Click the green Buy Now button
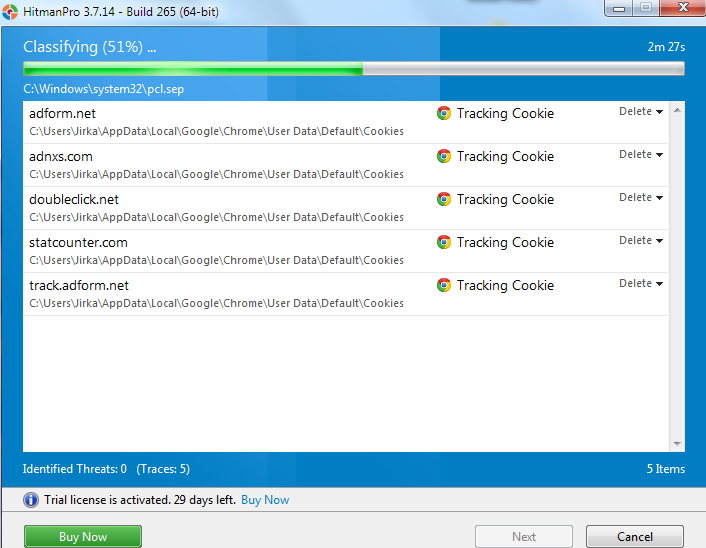Screen dimensions: 706x548 83,536
